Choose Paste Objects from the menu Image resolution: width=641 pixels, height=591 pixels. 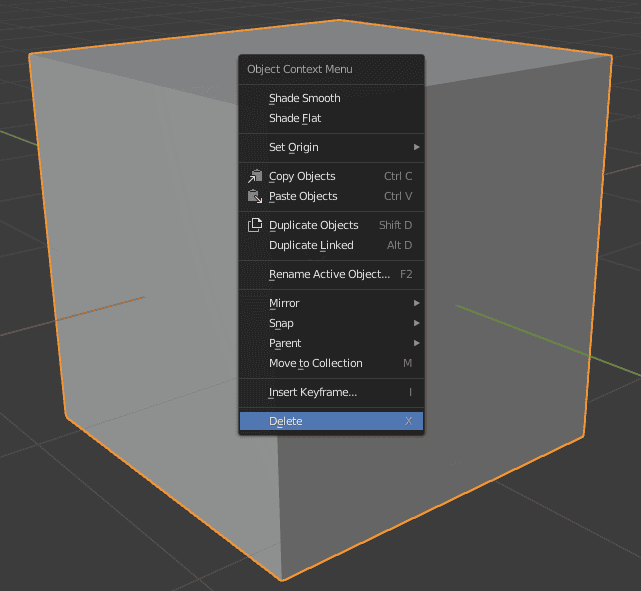331,196
